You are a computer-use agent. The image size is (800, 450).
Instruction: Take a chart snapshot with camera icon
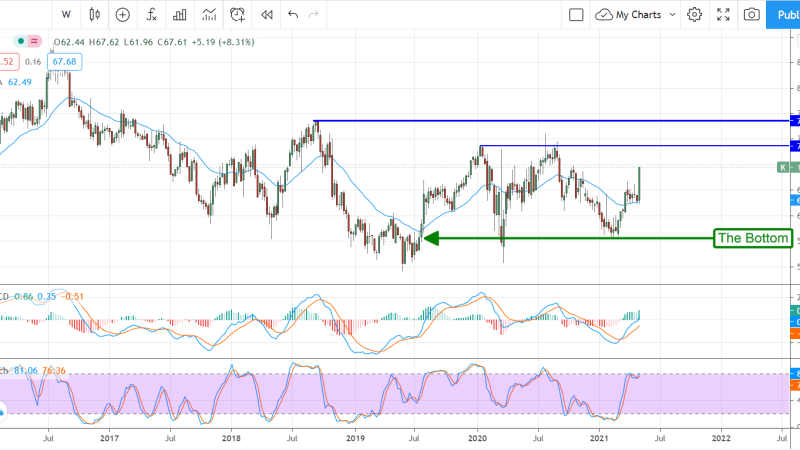click(751, 15)
